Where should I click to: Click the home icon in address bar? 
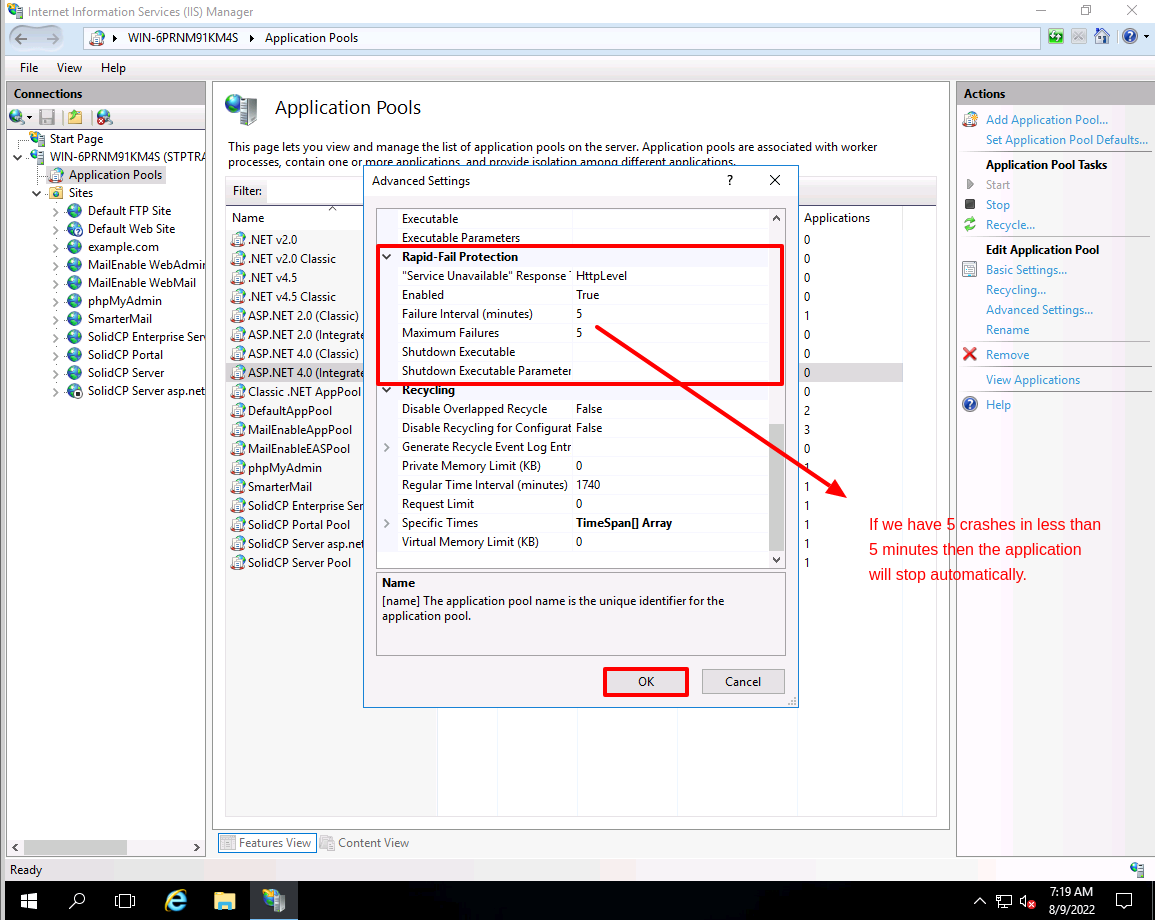click(1102, 37)
